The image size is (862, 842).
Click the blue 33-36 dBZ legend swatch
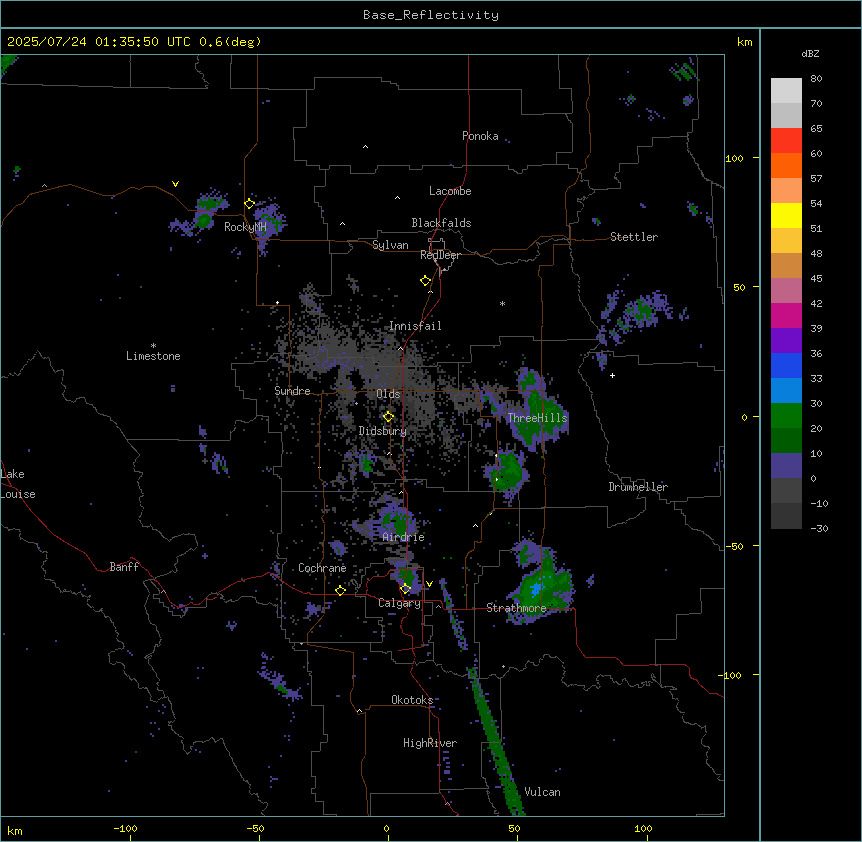786,365
